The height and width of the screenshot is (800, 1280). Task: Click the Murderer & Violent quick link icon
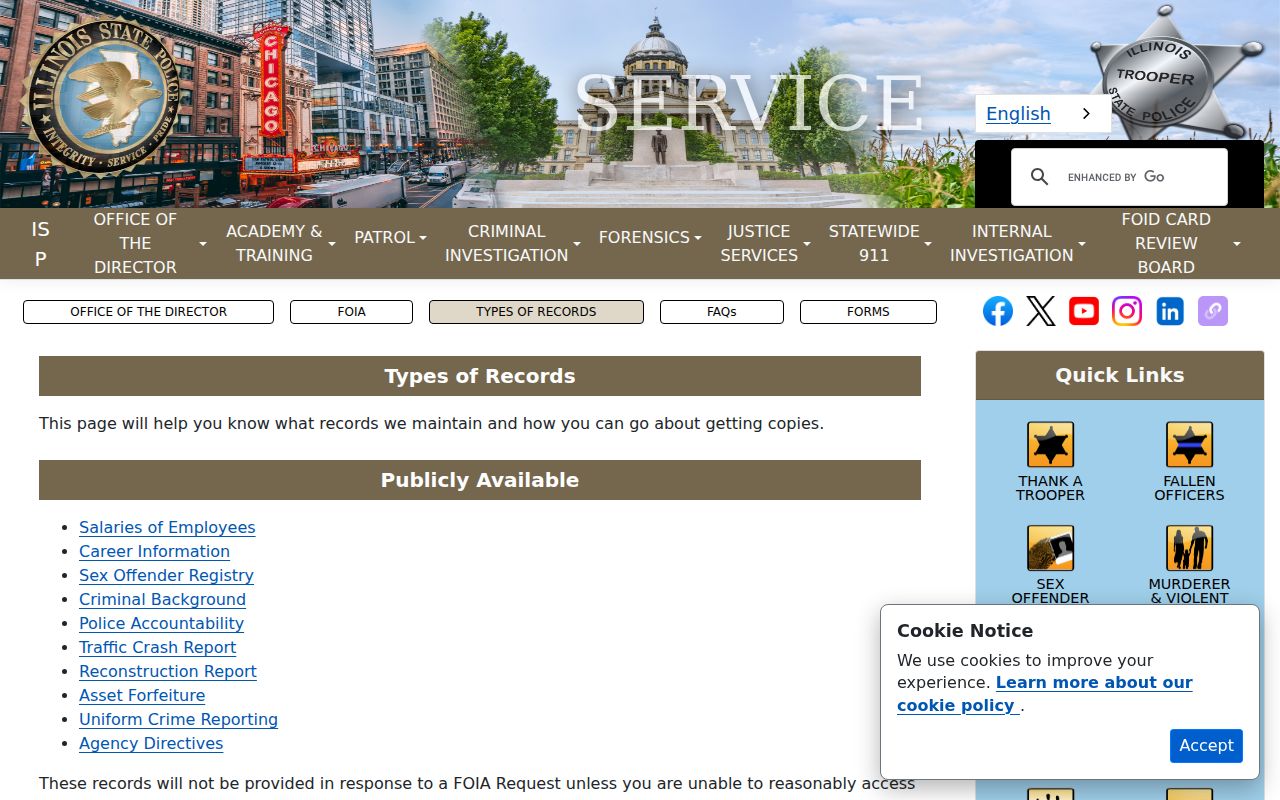click(x=1189, y=548)
